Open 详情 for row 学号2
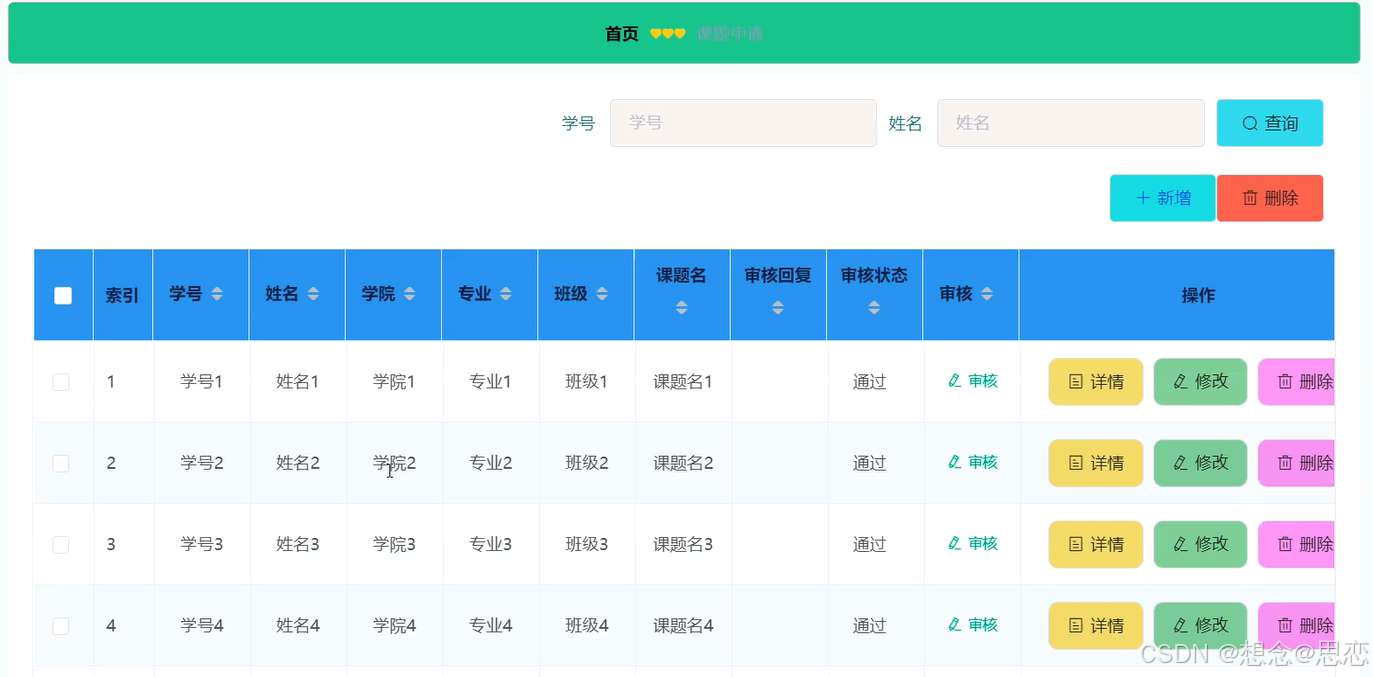1373x677 pixels. pyautogui.click(x=1095, y=463)
